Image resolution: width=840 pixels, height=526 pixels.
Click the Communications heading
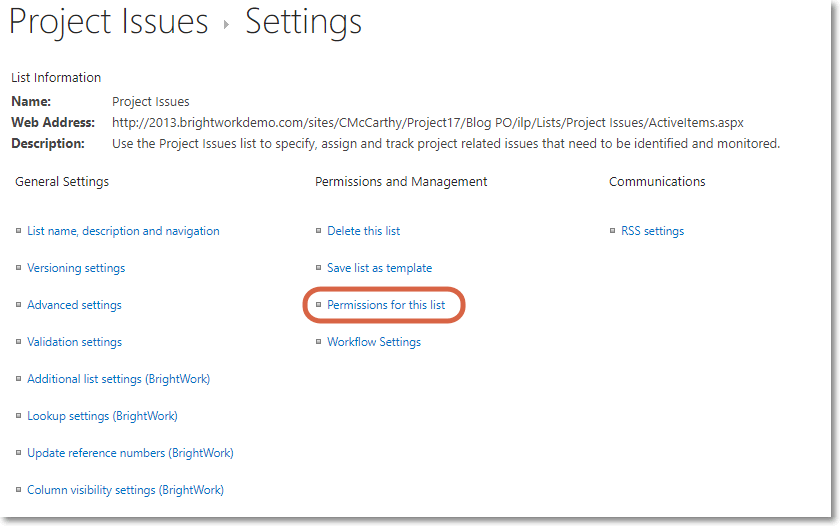pyautogui.click(x=657, y=182)
